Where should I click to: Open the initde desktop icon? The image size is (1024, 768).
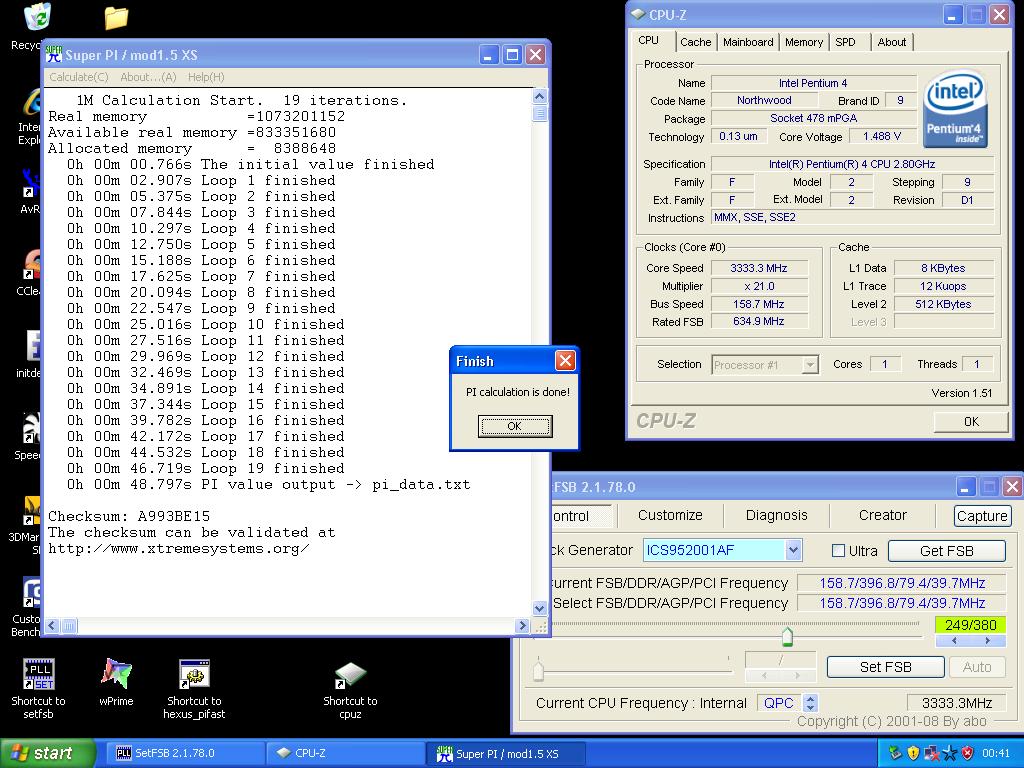coord(33,346)
